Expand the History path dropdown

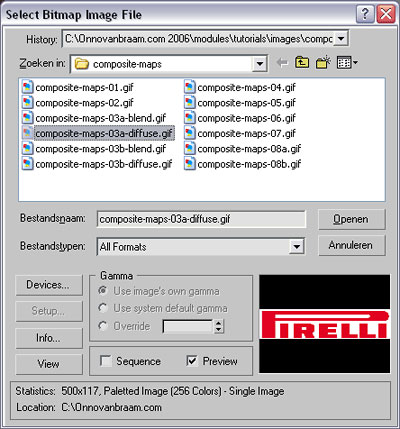coord(341,39)
